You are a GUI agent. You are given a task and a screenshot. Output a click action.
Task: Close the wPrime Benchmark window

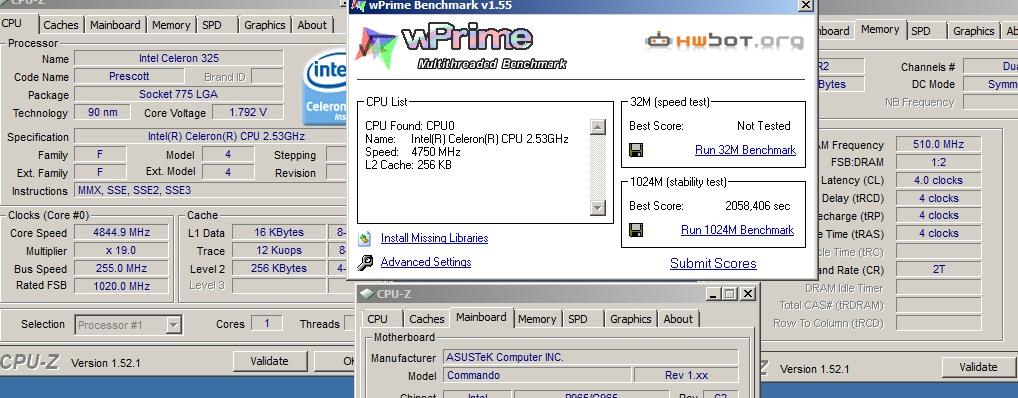806,5
